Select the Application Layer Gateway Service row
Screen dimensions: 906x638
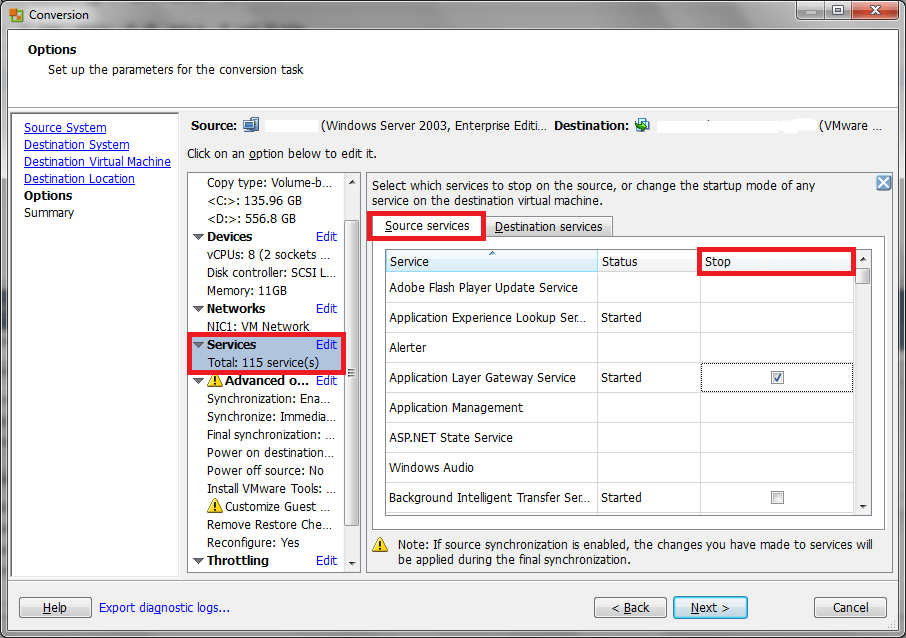tap(619, 378)
